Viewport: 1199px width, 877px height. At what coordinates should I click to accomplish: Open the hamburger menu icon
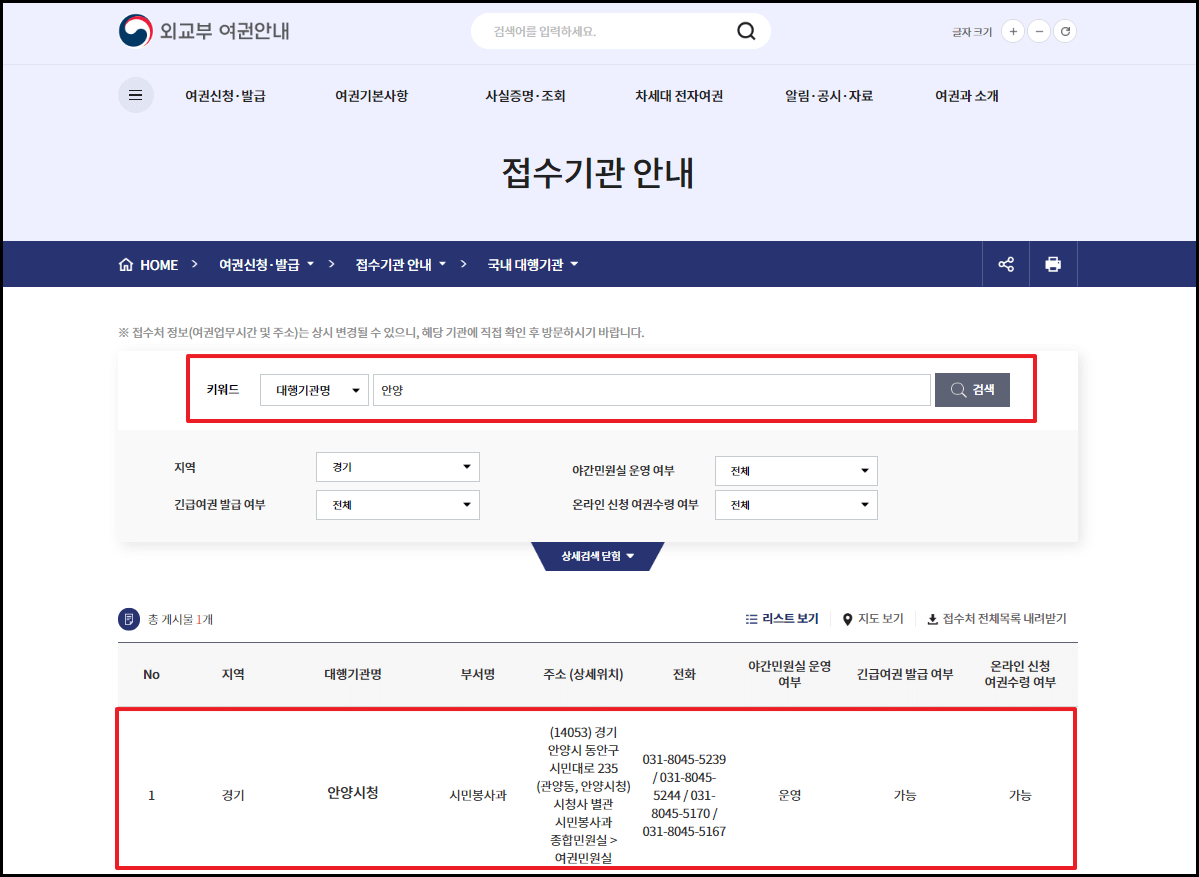tap(136, 95)
